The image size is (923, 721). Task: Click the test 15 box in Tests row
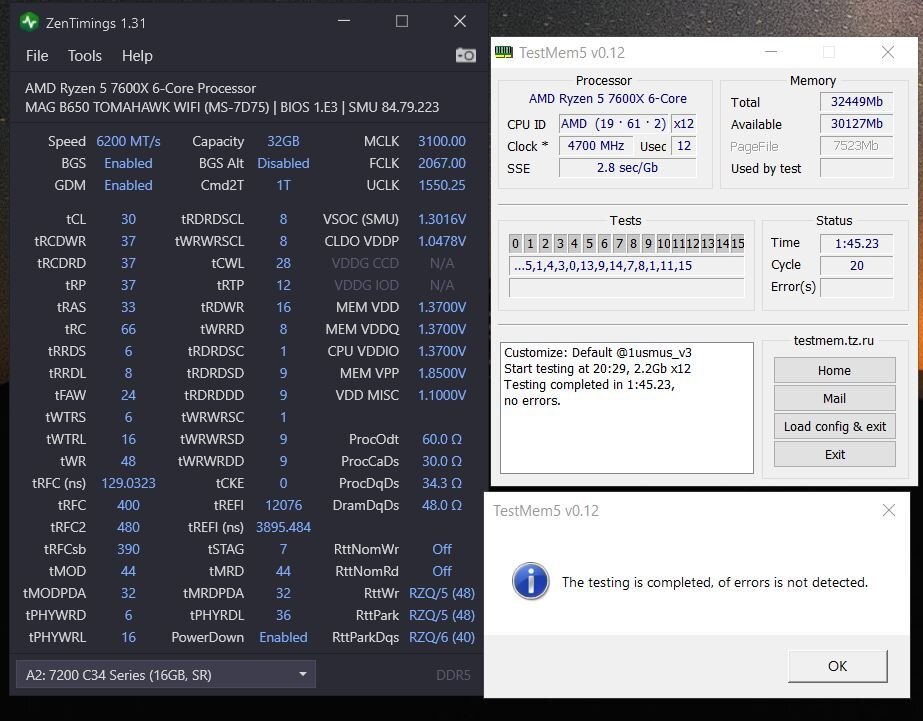[738, 243]
